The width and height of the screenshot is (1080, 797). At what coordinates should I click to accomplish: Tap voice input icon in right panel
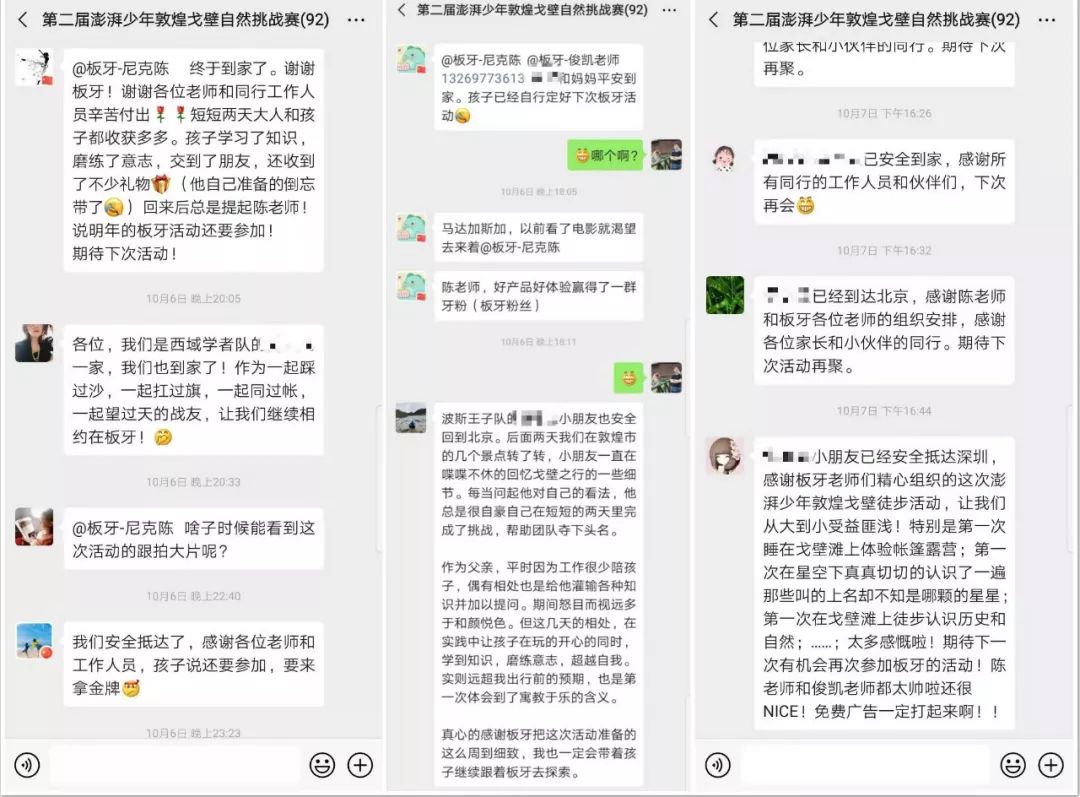pyautogui.click(x=718, y=765)
